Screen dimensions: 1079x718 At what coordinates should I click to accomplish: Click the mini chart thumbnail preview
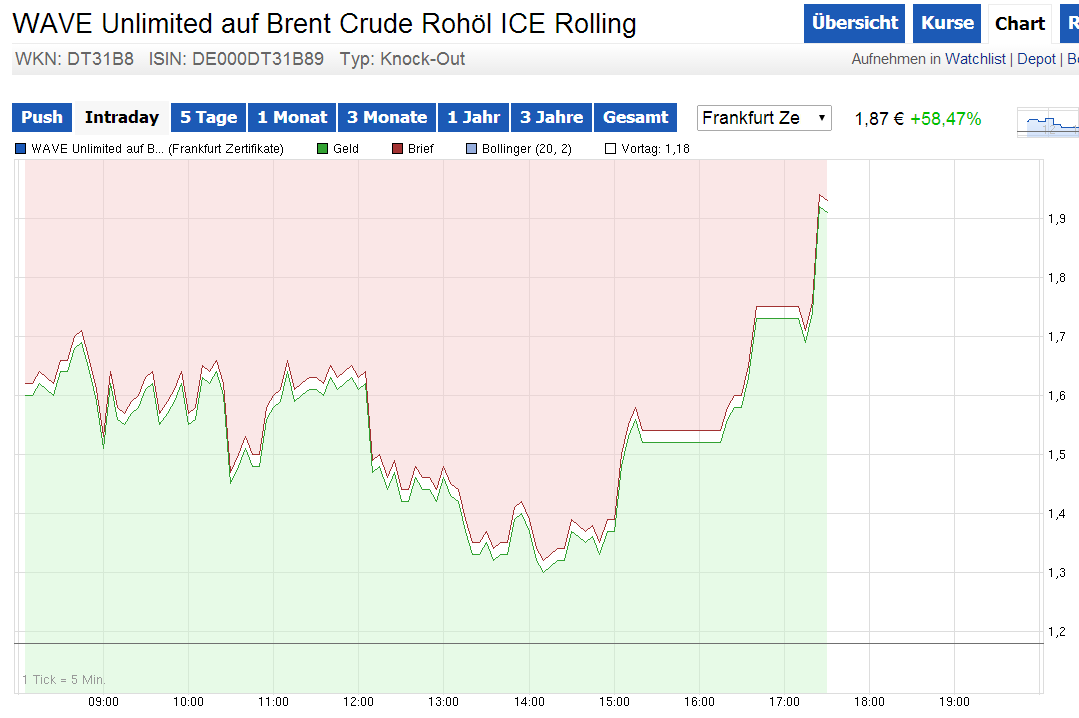(x=1048, y=123)
